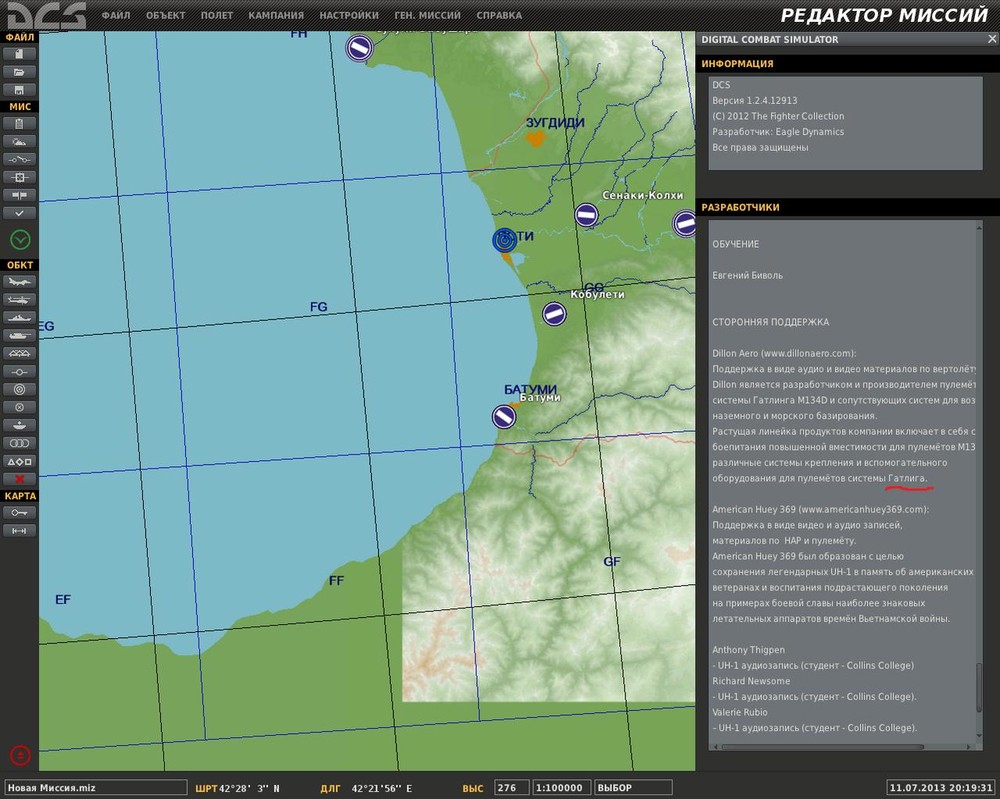The width and height of the screenshot is (1000, 799).
Task: Select Batumi airfield marker on map
Action: (x=504, y=417)
